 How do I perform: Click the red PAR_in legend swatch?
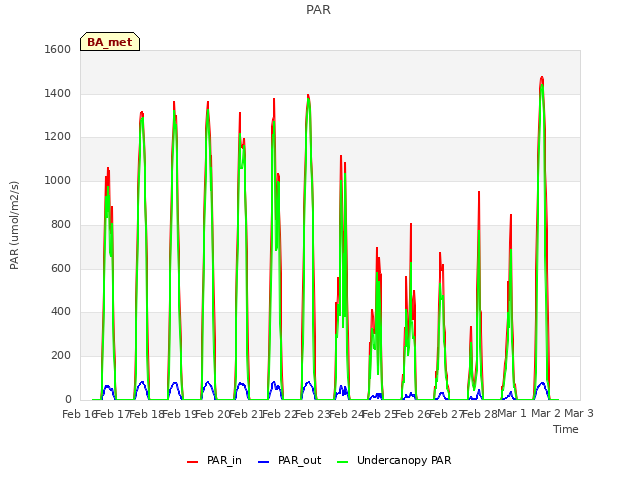click(x=192, y=462)
